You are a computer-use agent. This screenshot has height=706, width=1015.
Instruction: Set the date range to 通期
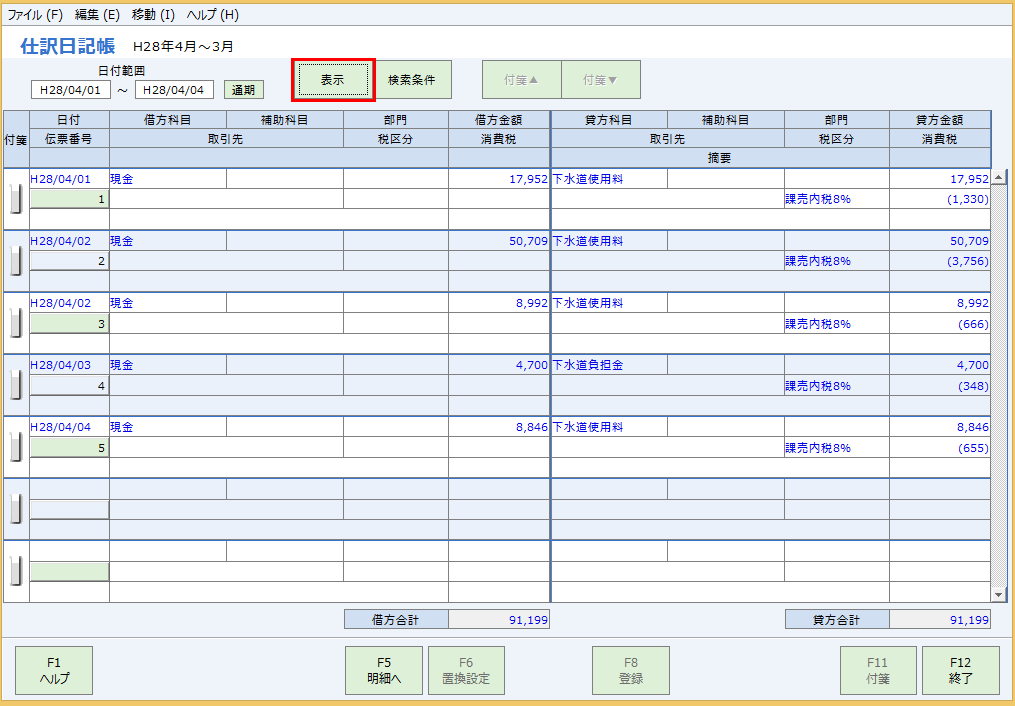coord(244,89)
